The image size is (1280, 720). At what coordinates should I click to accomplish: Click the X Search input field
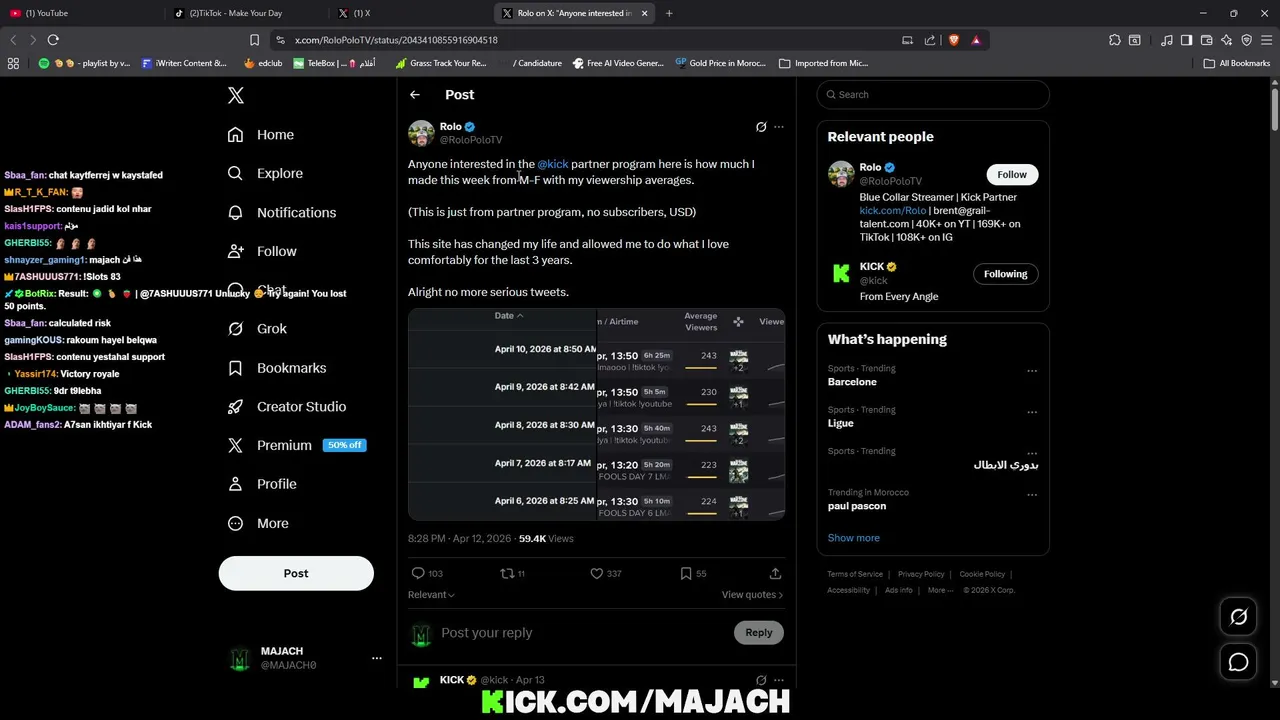[x=933, y=94]
